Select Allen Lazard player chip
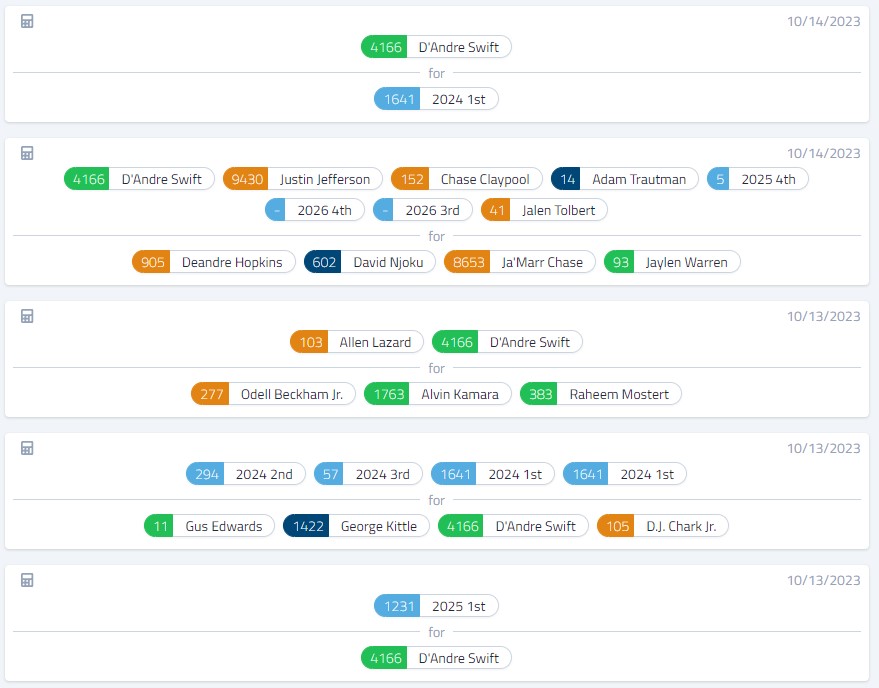Screen dimensions: 879x688 pos(357,342)
